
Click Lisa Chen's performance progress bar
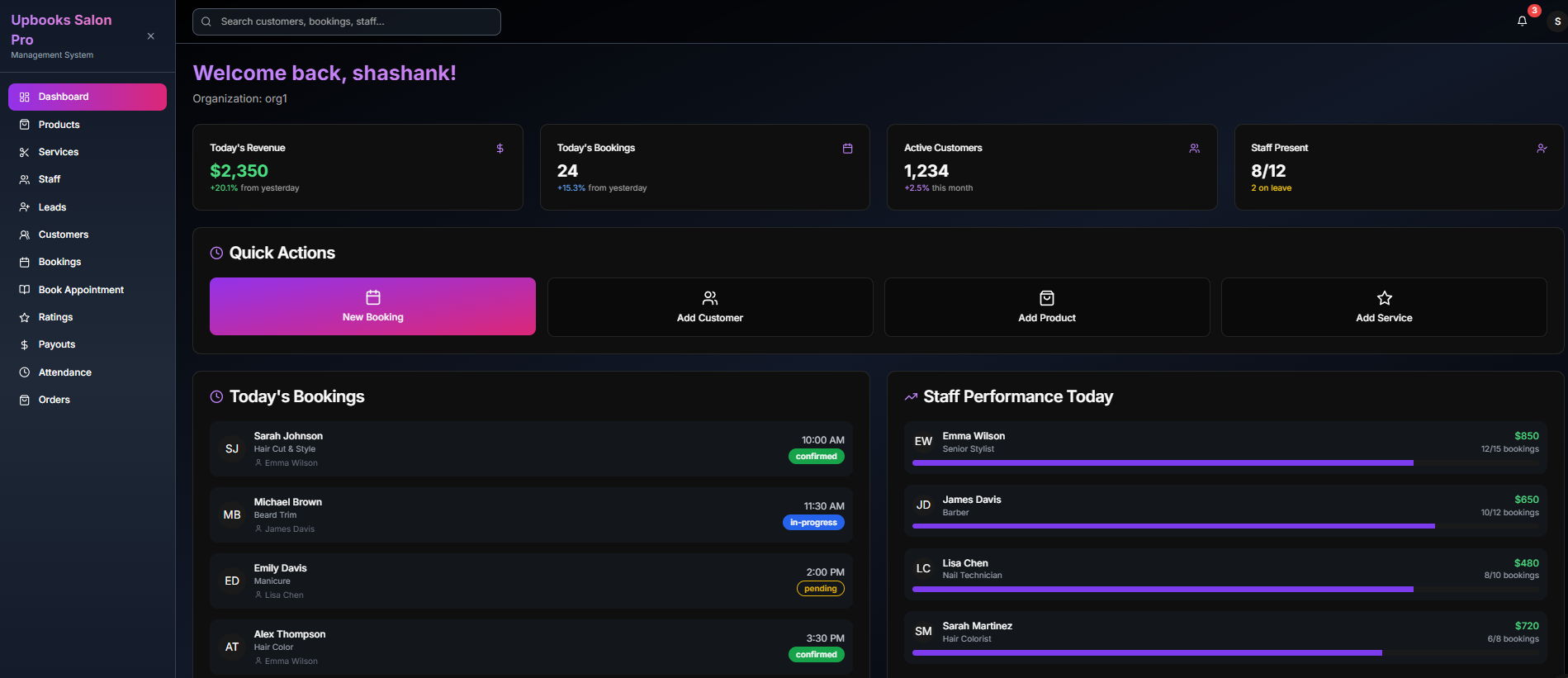[x=1225, y=590]
